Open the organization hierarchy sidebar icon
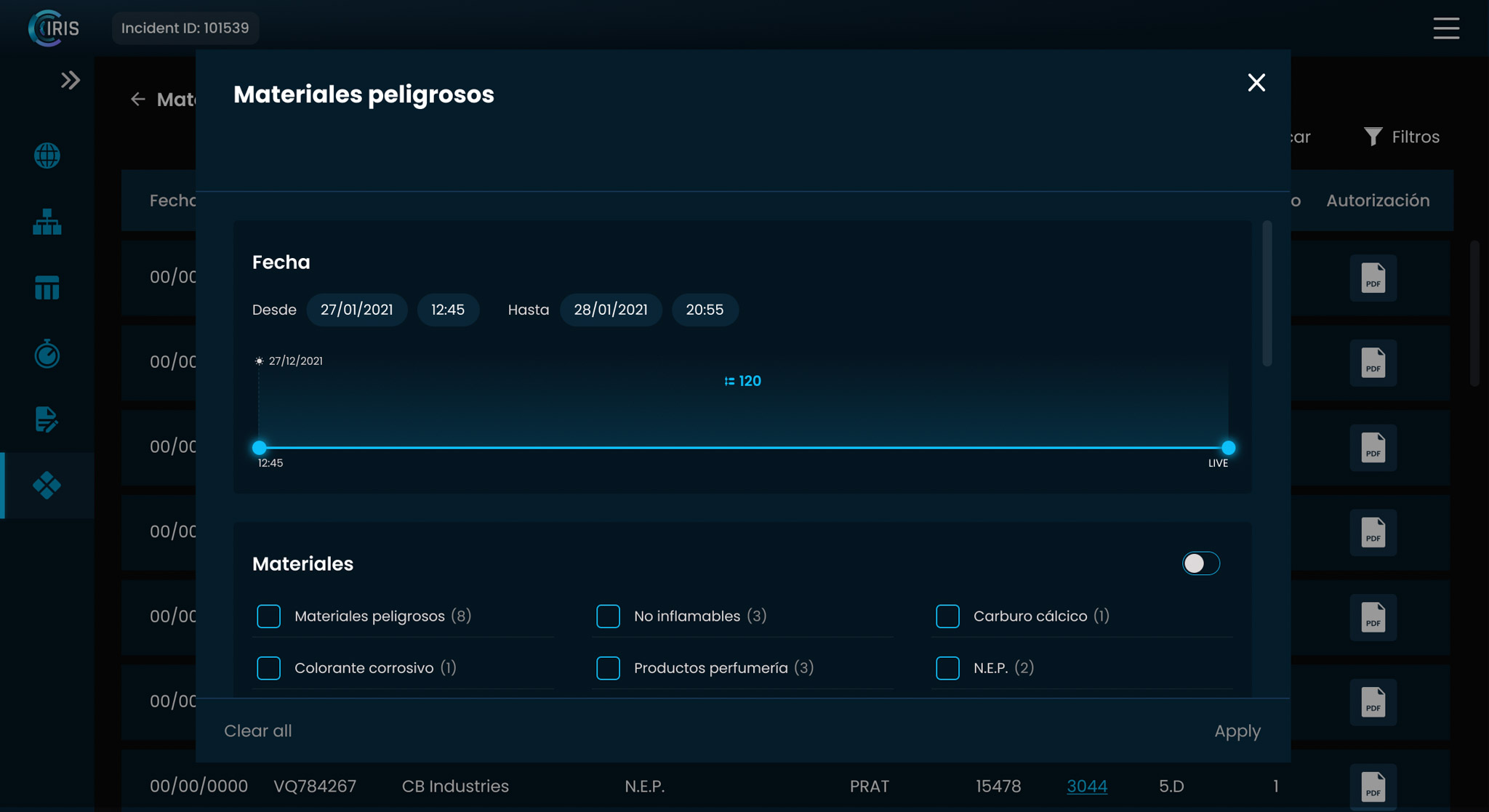Image resolution: width=1489 pixels, height=812 pixels. 47,222
